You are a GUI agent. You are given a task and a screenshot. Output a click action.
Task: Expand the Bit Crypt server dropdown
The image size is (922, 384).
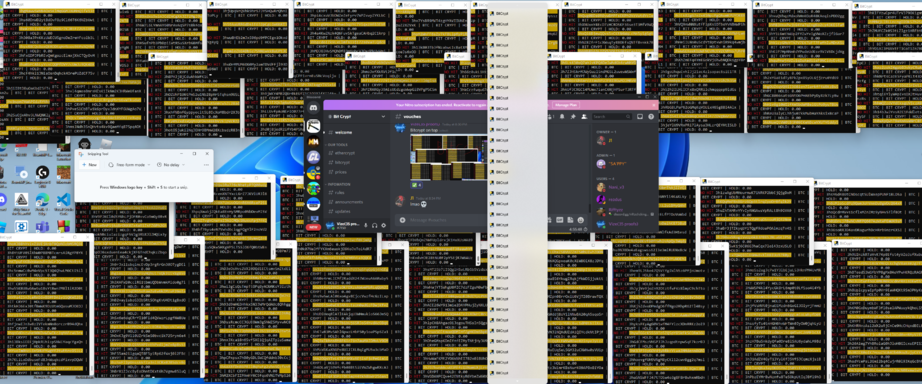pos(383,116)
